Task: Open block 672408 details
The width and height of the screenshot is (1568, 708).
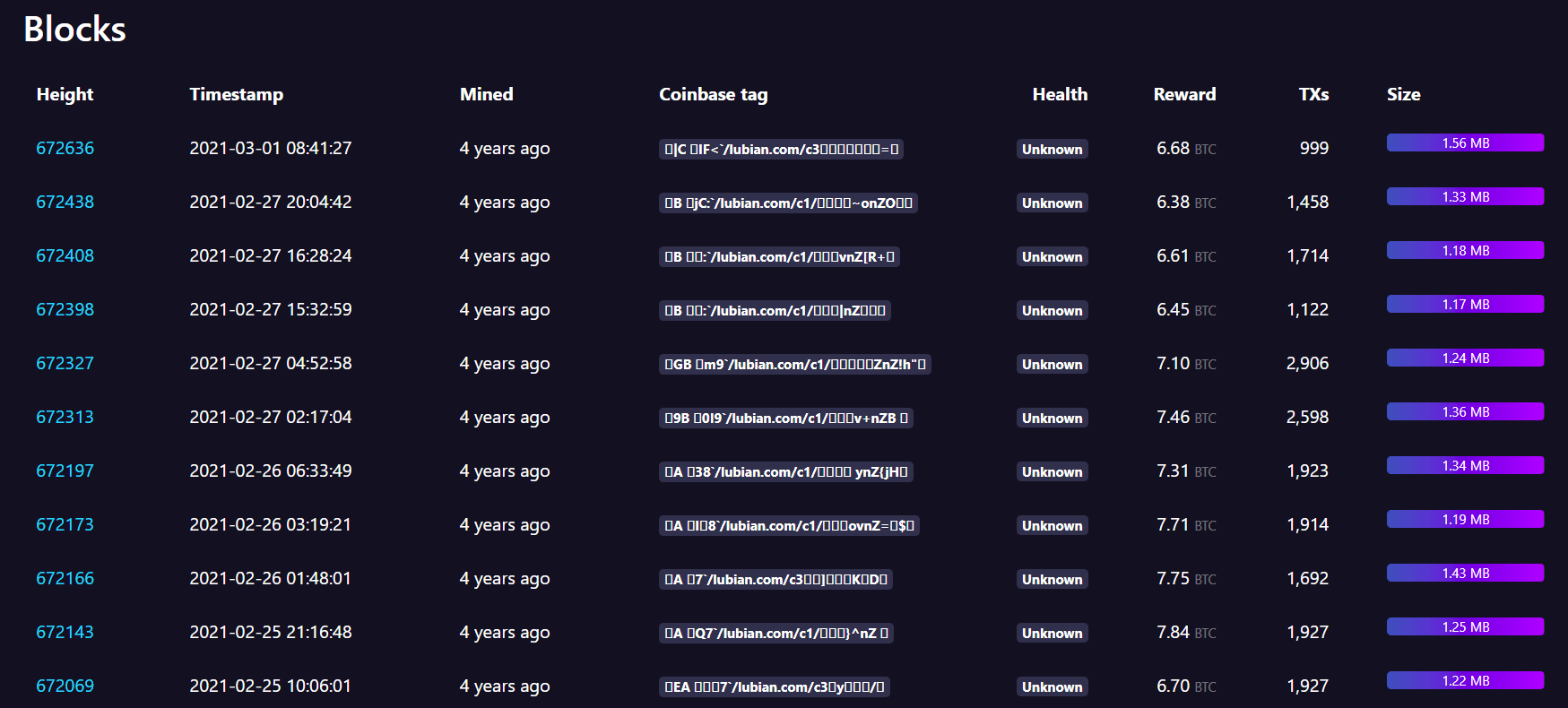Action: point(65,255)
